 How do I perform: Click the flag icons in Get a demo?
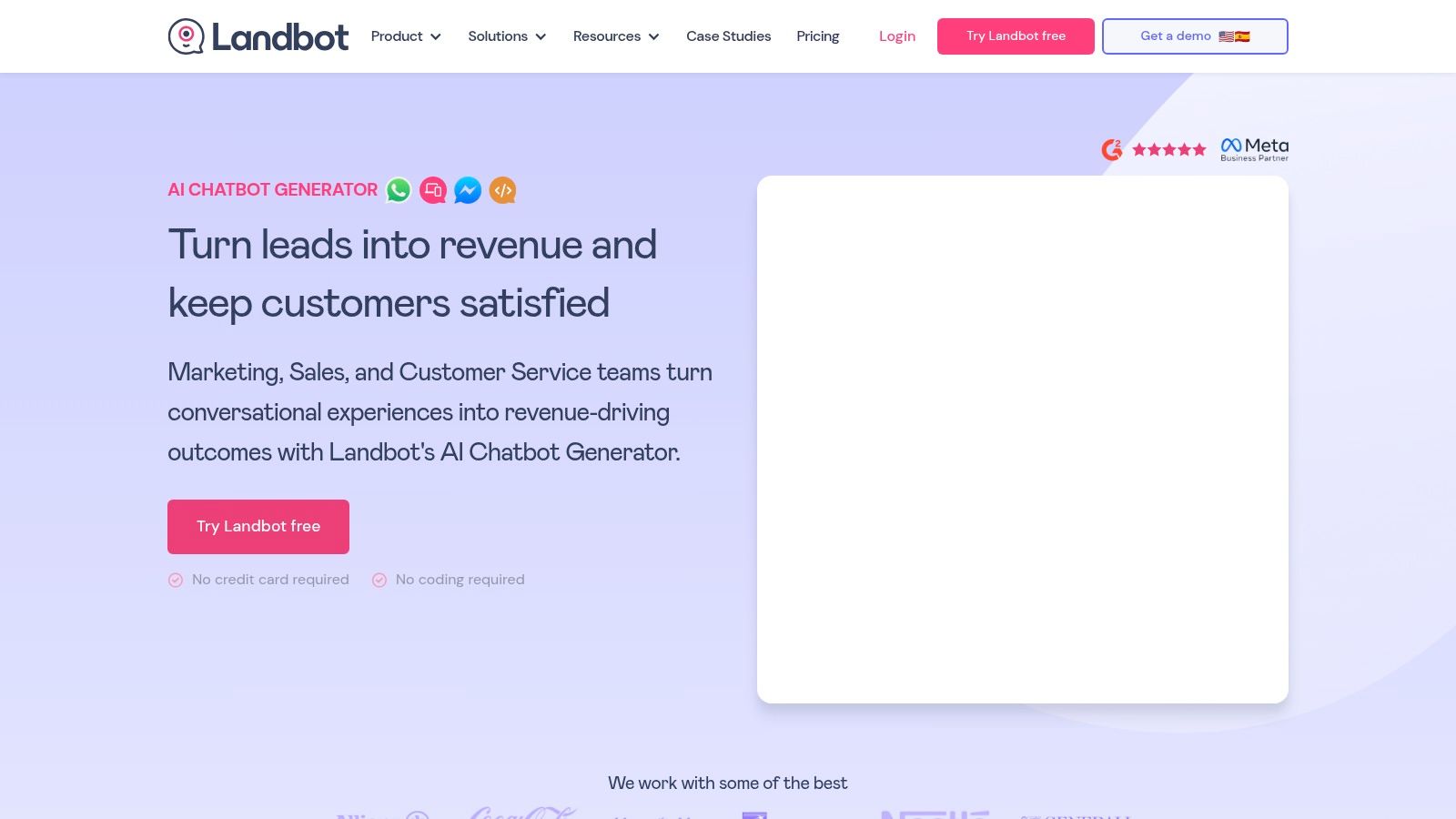pos(1235,36)
